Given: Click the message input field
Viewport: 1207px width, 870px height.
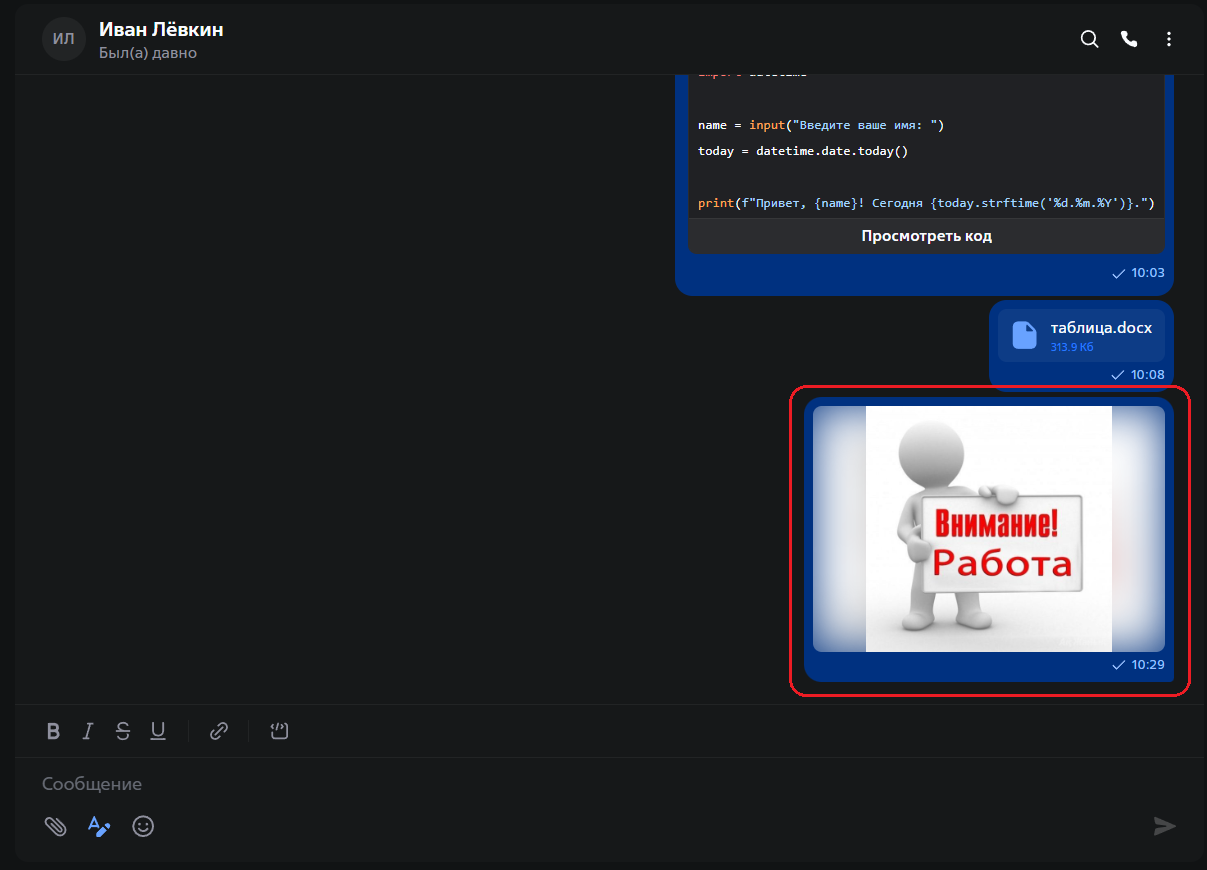Looking at the screenshot, I should point(400,783).
